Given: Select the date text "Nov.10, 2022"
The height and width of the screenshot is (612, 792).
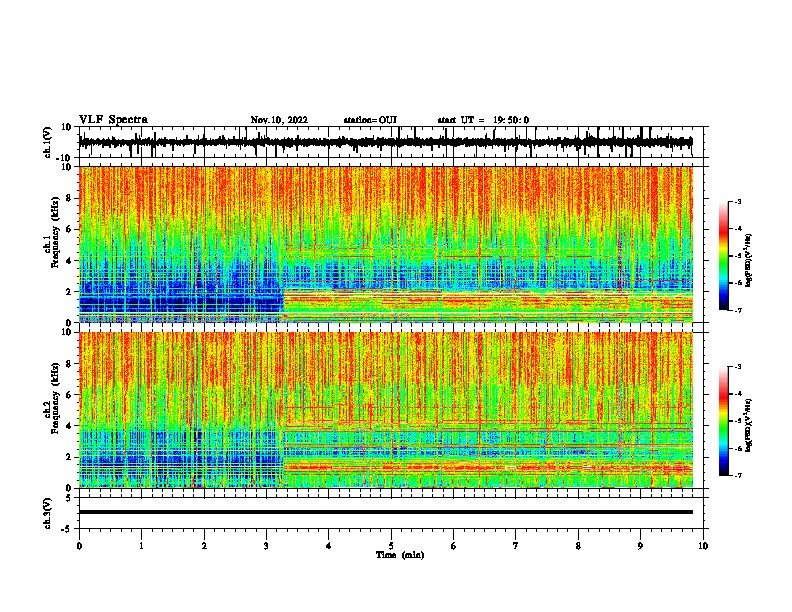Looking at the screenshot, I should [x=279, y=120].
